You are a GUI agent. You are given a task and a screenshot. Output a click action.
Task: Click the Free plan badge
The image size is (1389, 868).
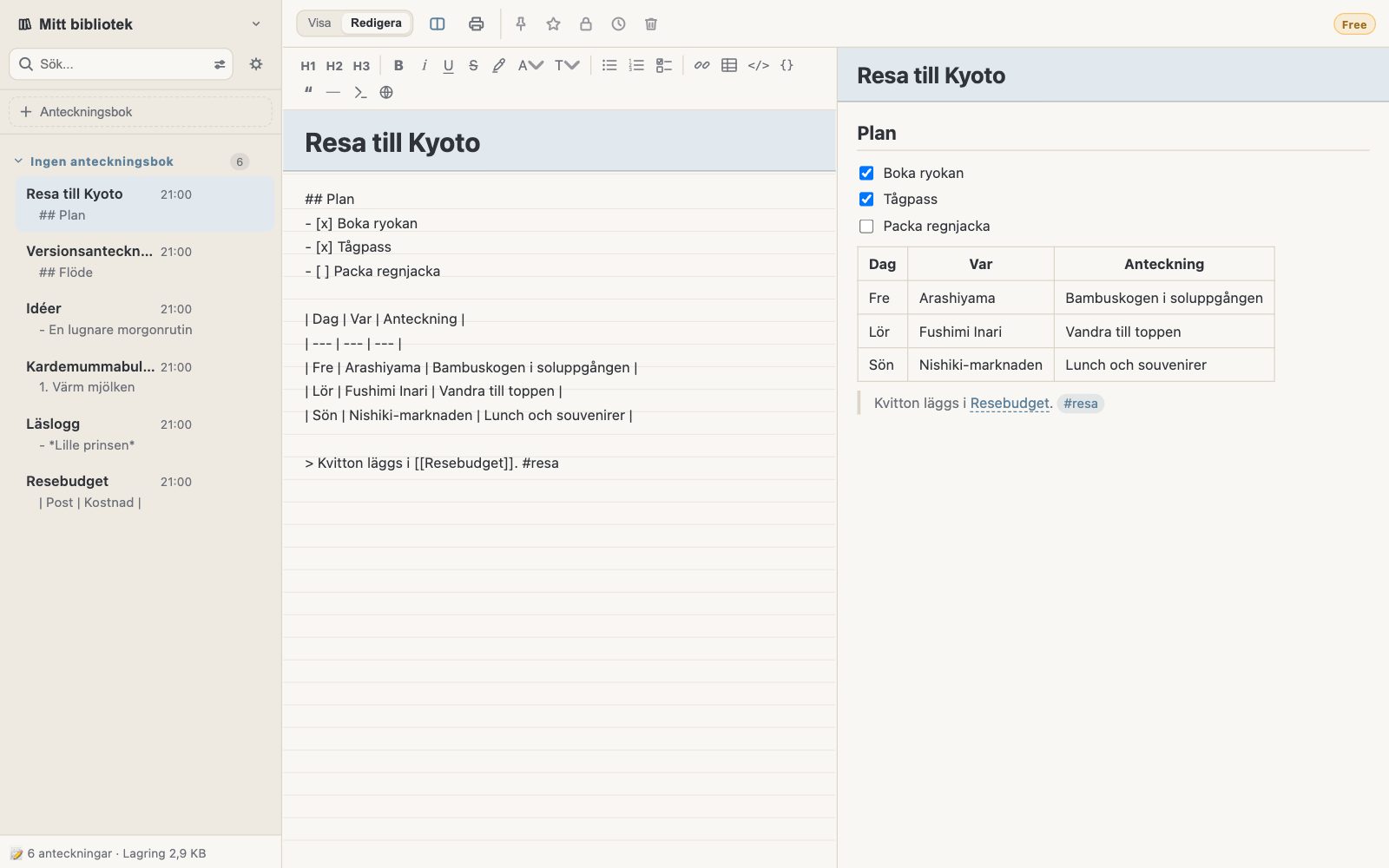tap(1354, 24)
